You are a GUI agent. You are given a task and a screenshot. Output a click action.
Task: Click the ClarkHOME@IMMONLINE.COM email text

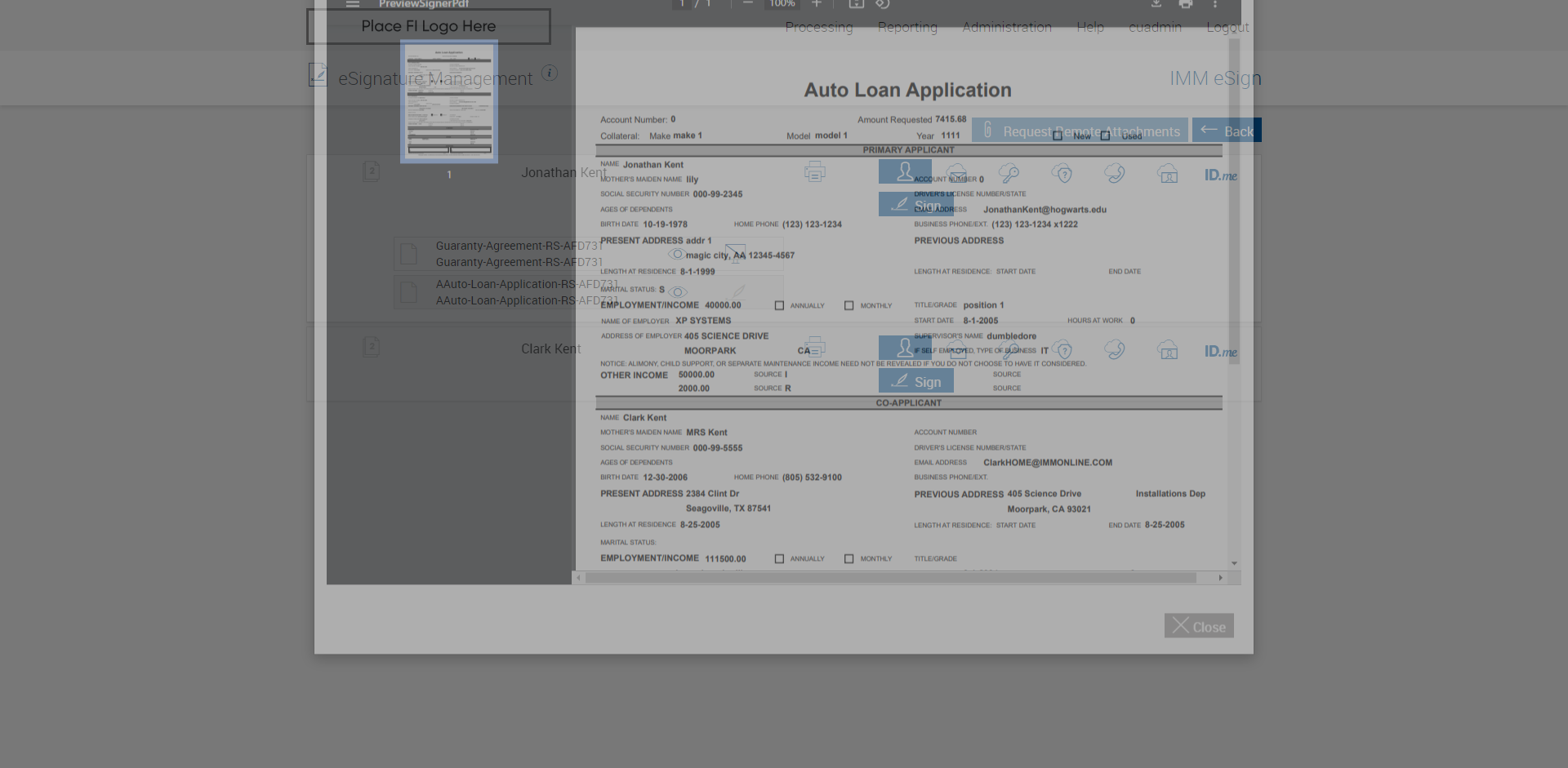pos(1048,463)
